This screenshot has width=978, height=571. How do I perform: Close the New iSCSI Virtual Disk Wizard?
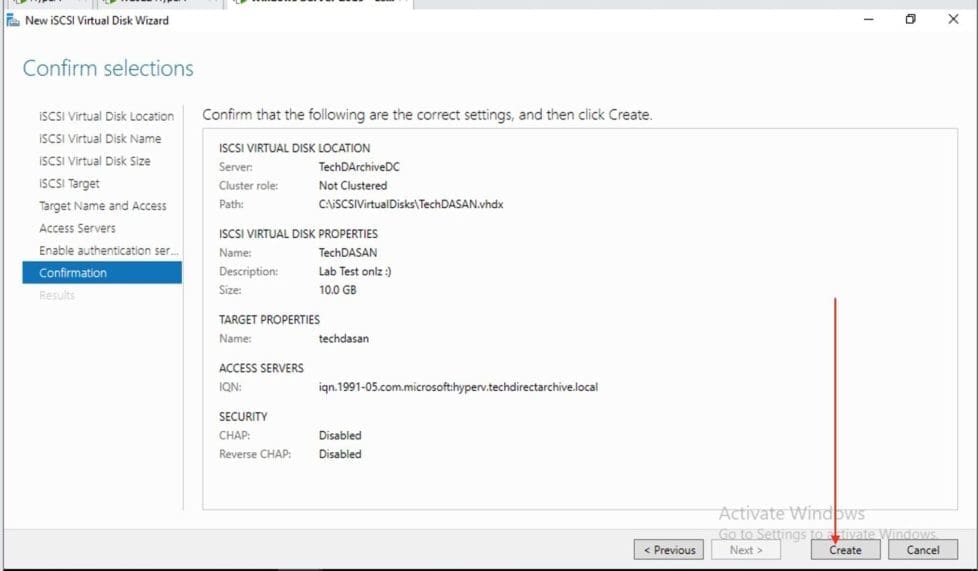coord(953,20)
